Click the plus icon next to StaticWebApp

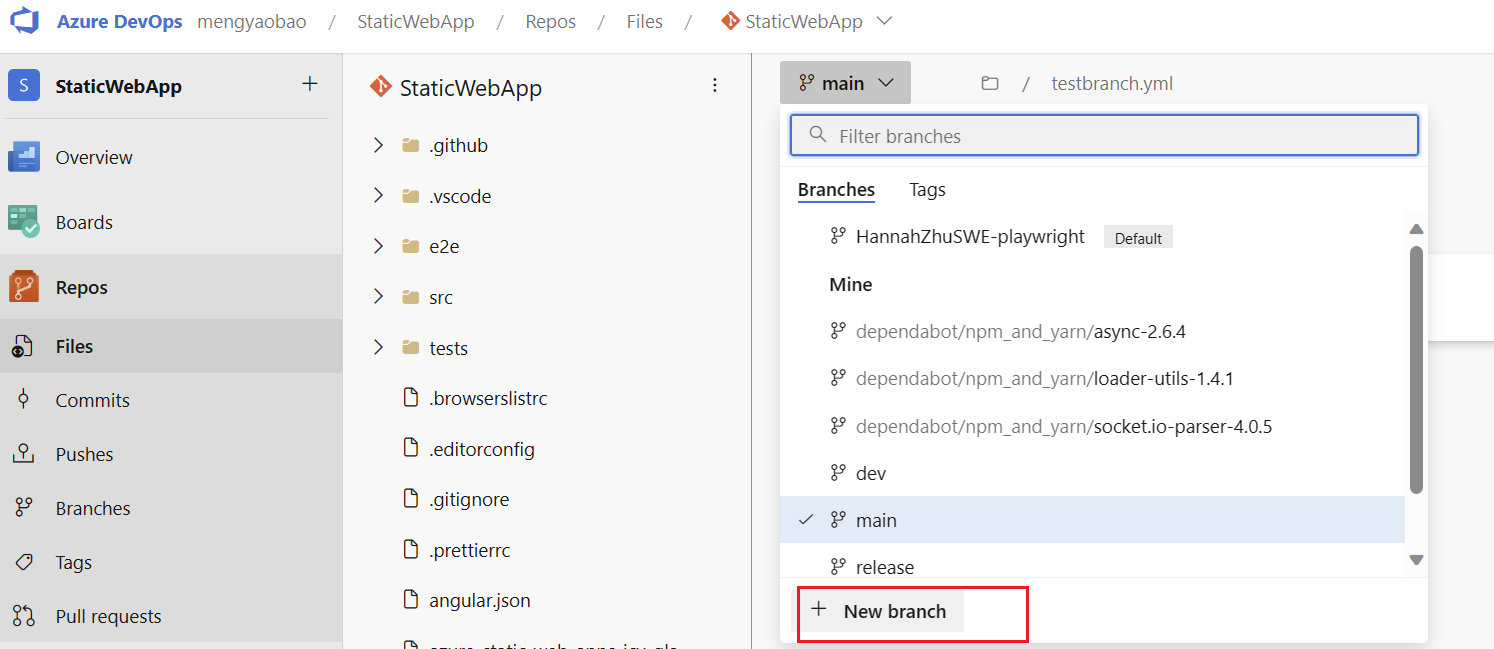coord(310,84)
